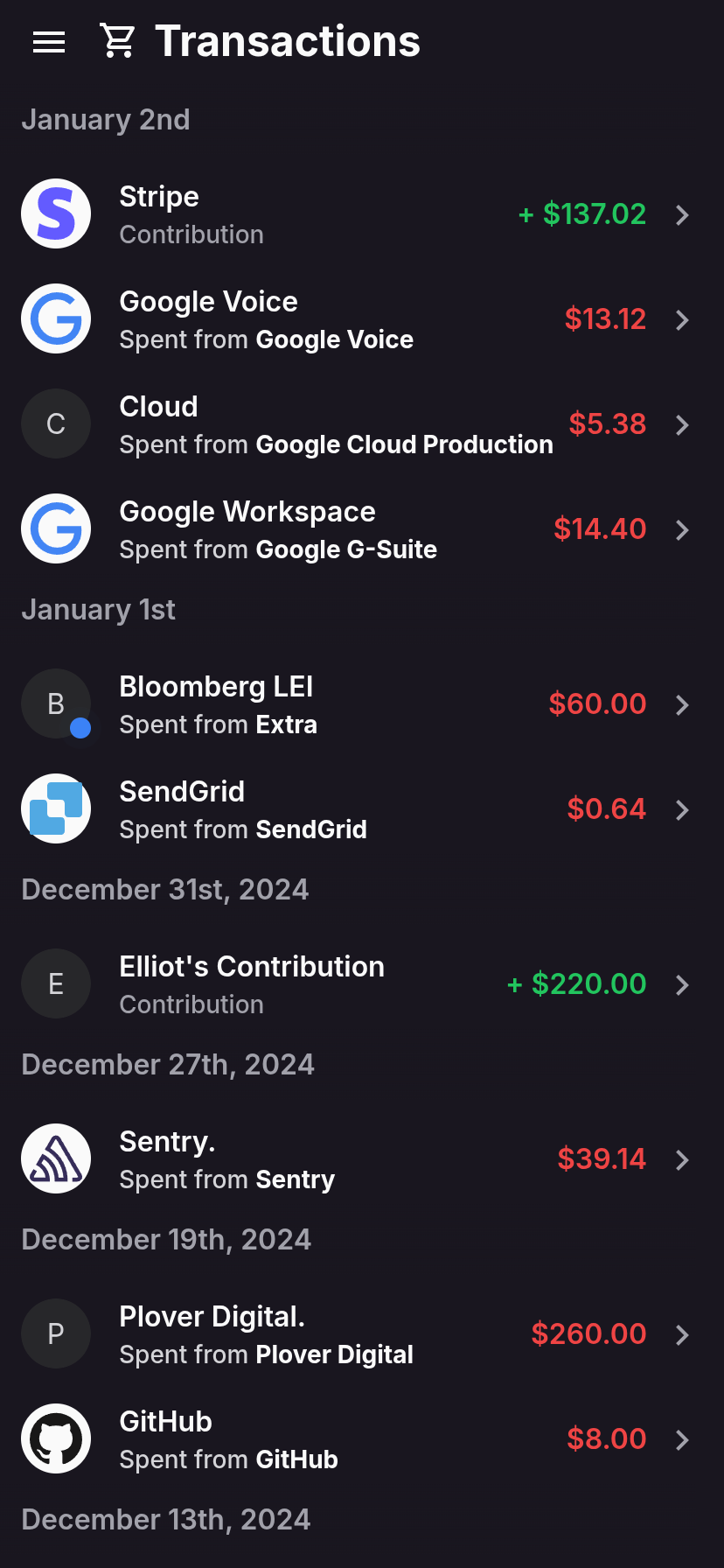The height and width of the screenshot is (1568, 724).
Task: Click the $39.14 Sentry amount
Action: (x=602, y=1158)
